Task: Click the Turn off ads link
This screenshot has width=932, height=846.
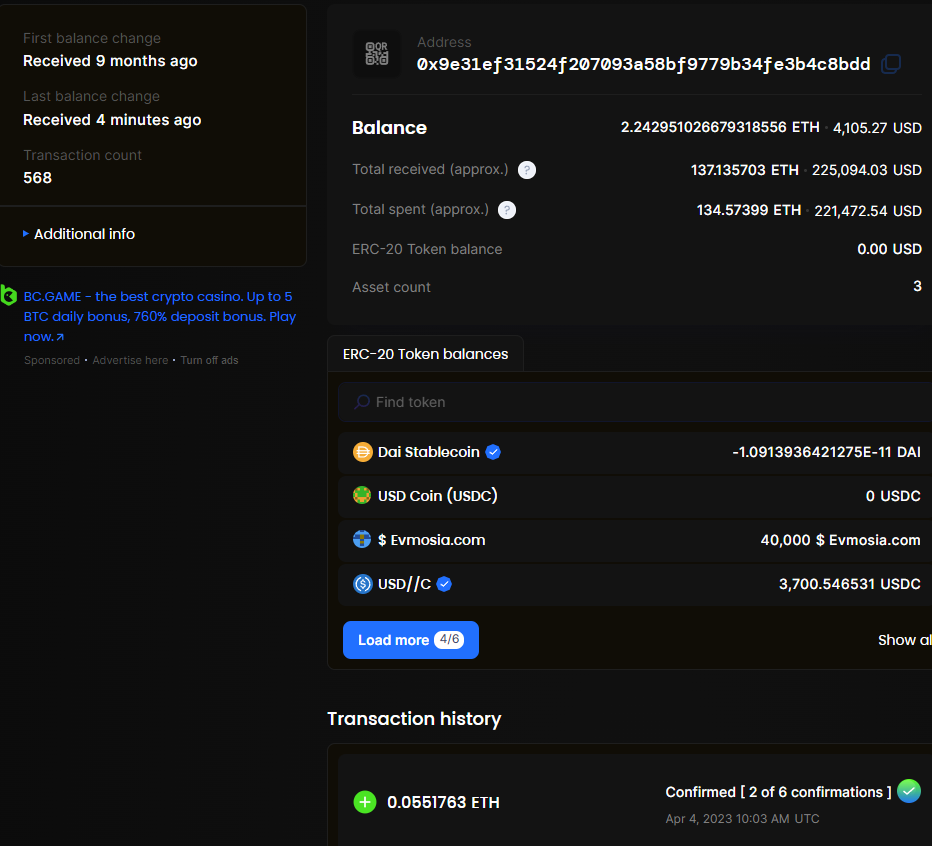Action: pos(209,360)
